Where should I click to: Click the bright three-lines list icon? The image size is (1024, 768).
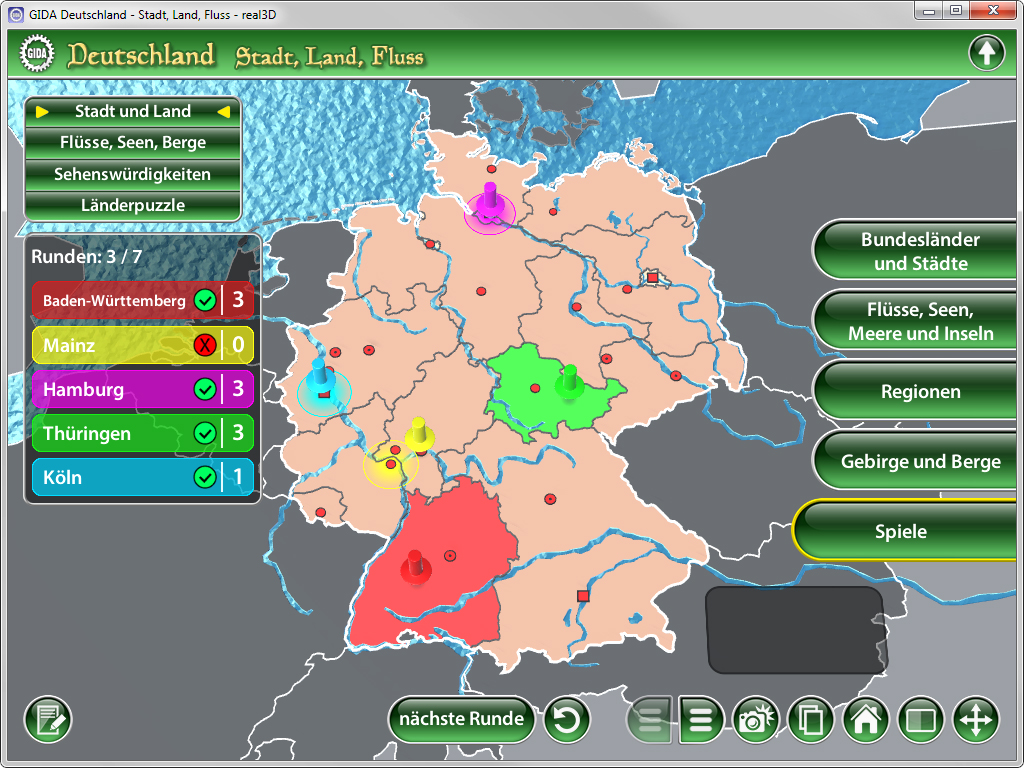701,720
